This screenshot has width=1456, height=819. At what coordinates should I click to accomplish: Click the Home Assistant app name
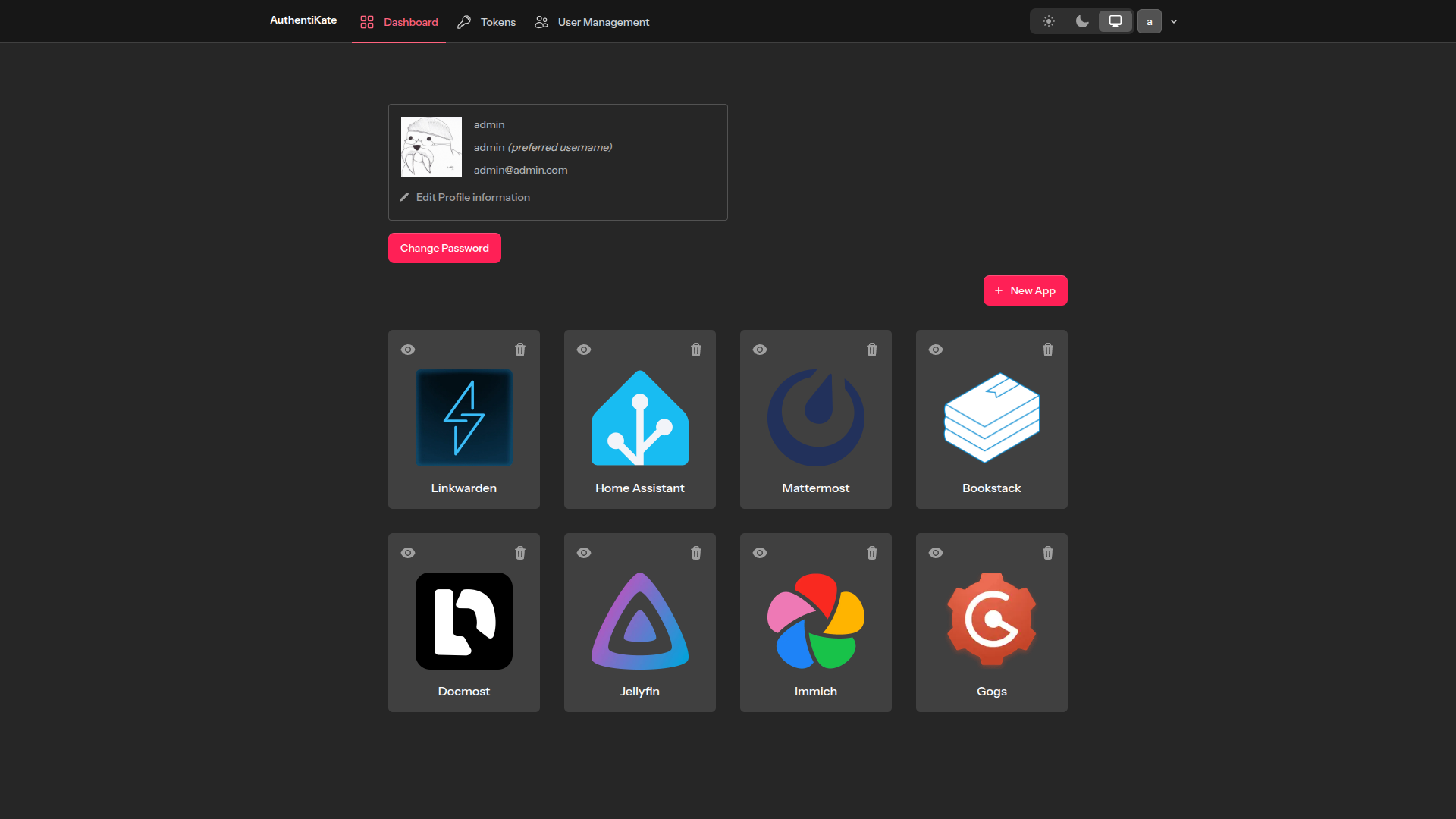640,488
